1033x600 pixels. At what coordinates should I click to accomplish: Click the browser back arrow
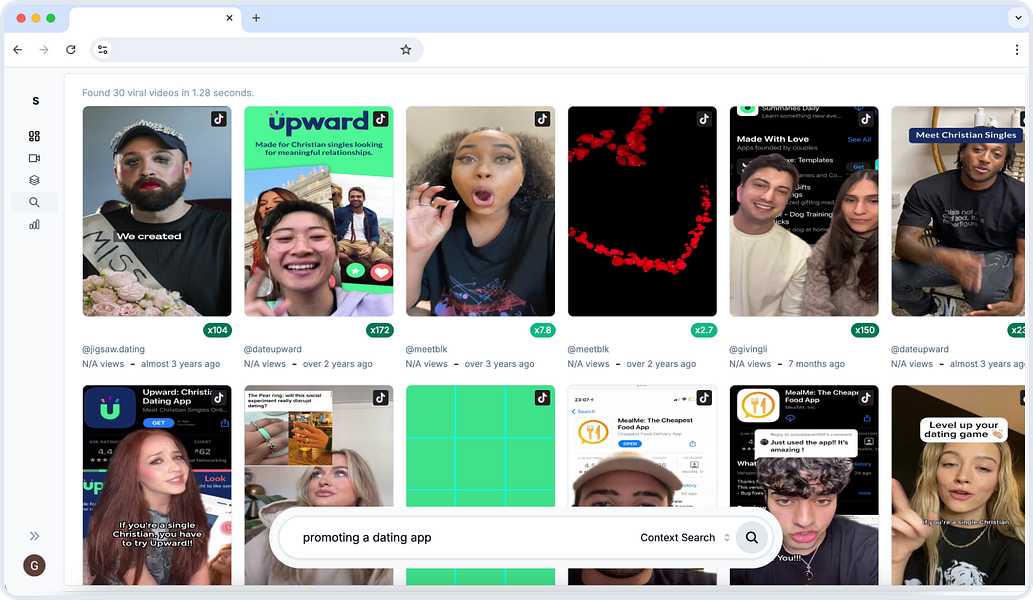(18, 49)
